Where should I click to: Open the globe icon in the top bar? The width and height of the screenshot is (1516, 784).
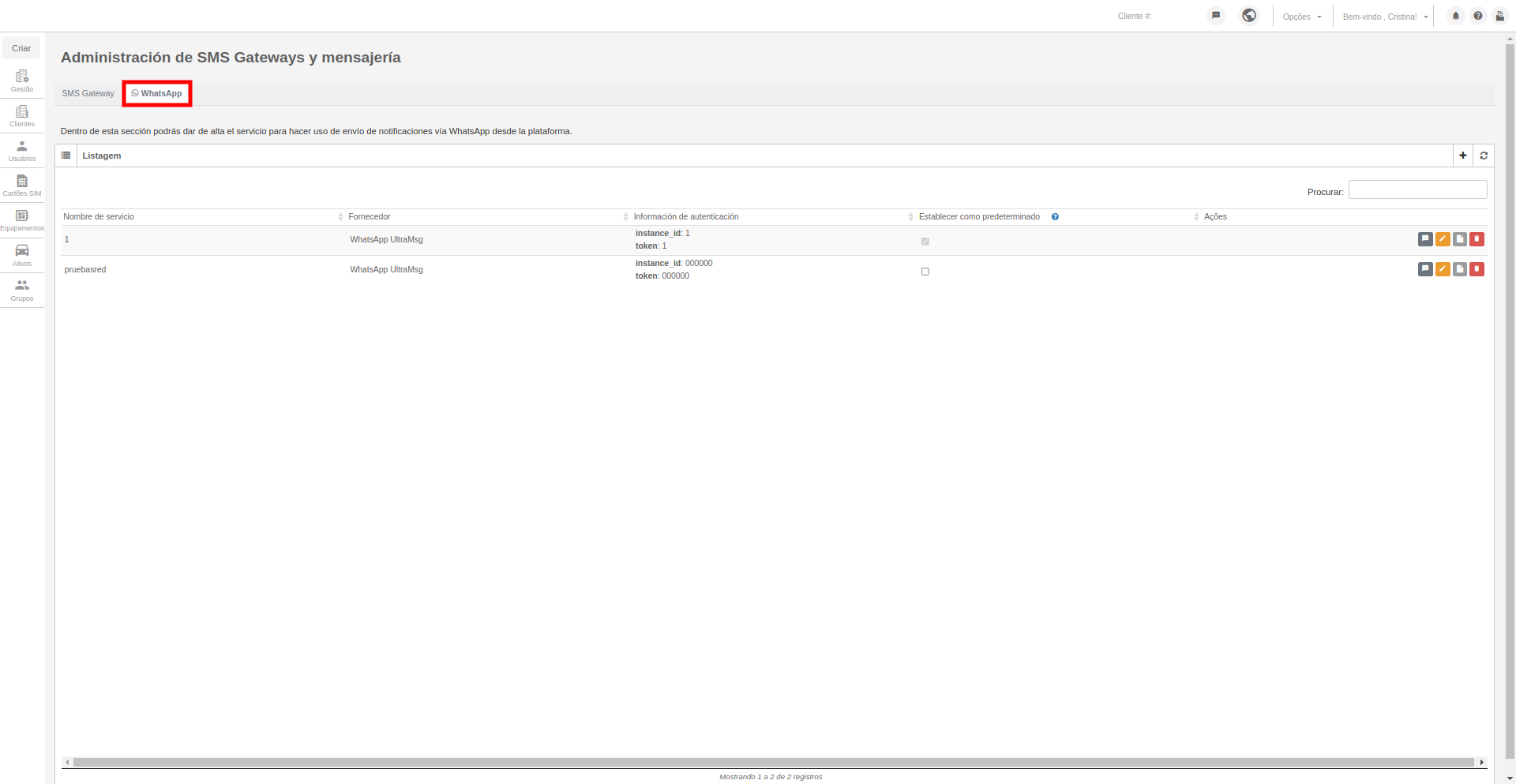click(x=1249, y=15)
